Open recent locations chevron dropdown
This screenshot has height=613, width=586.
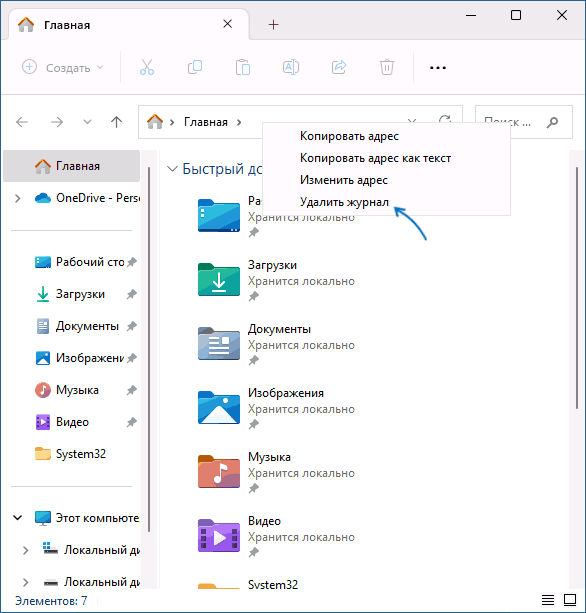click(x=88, y=122)
